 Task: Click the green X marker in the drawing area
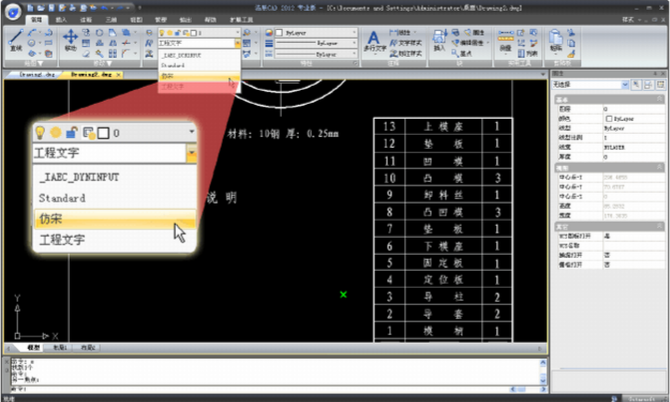click(343, 294)
